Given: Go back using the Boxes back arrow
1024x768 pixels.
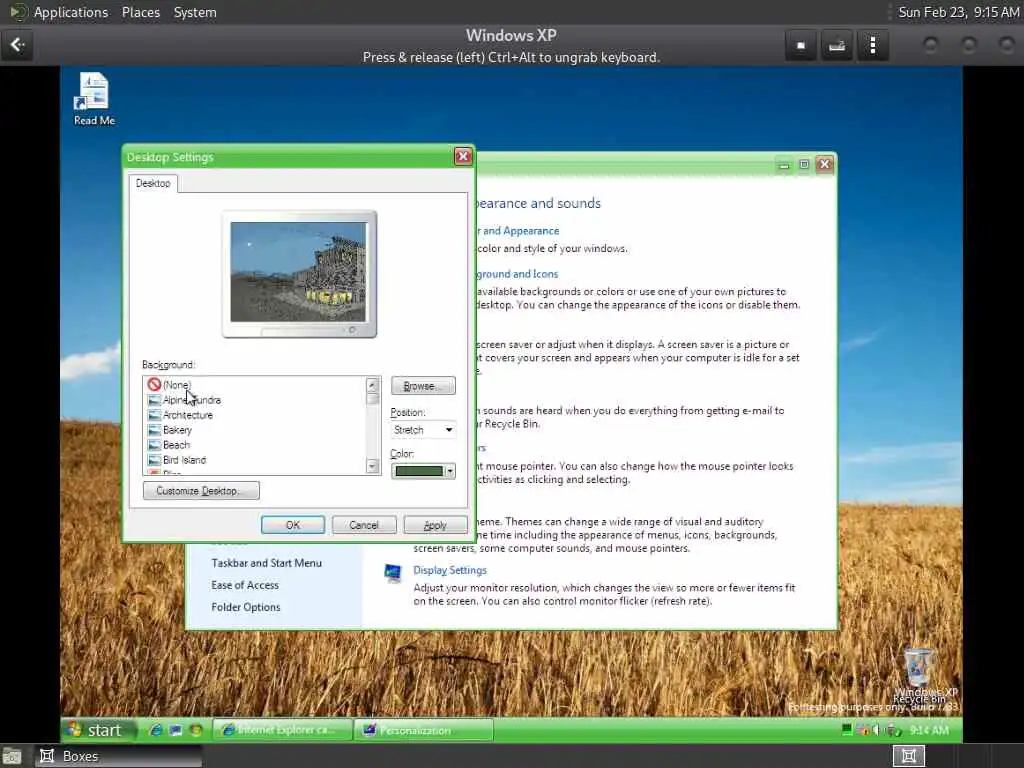Looking at the screenshot, I should (18, 45).
